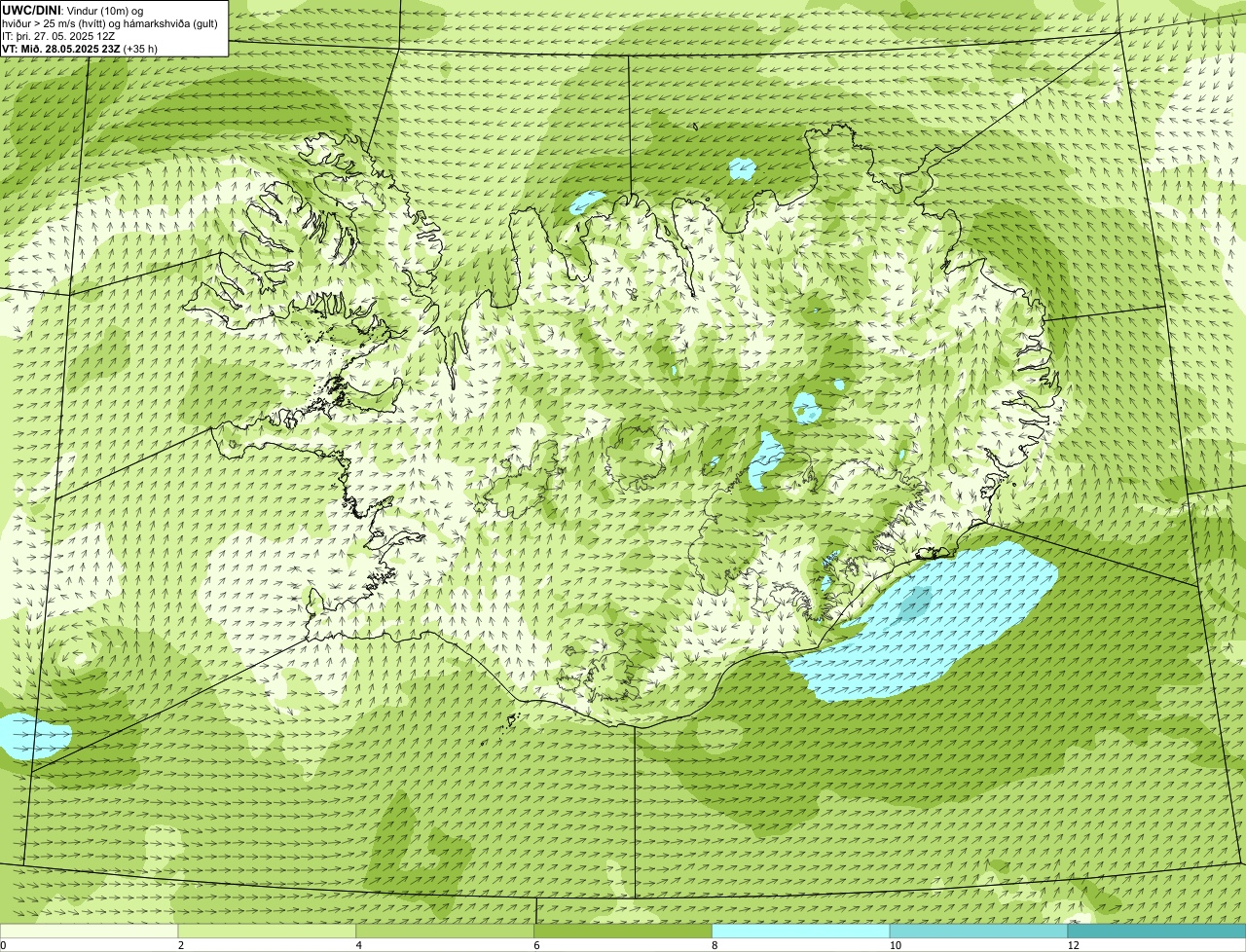
Task: Click the legend tick label "10"
Action: (x=895, y=945)
